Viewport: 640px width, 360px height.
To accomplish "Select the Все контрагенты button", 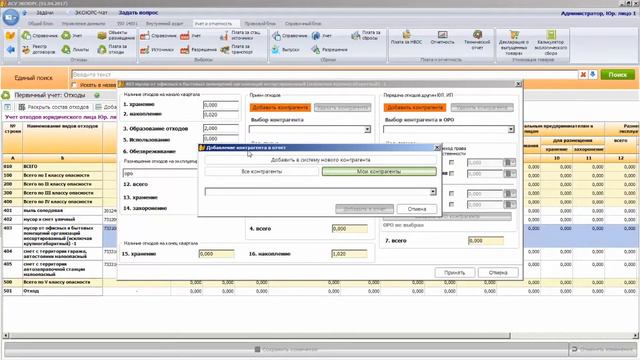I will [262, 172].
